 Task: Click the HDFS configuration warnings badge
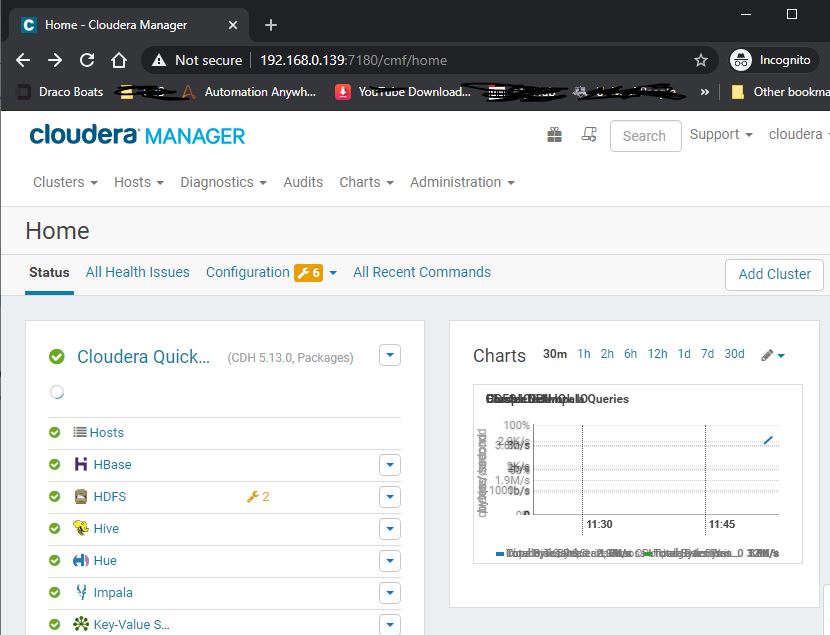pyautogui.click(x=258, y=496)
